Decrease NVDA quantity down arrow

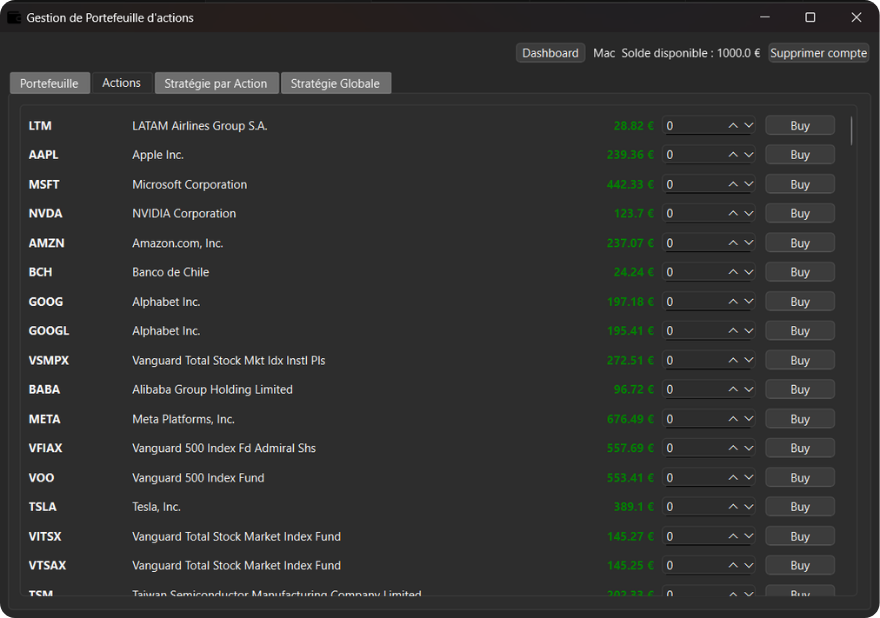point(749,213)
